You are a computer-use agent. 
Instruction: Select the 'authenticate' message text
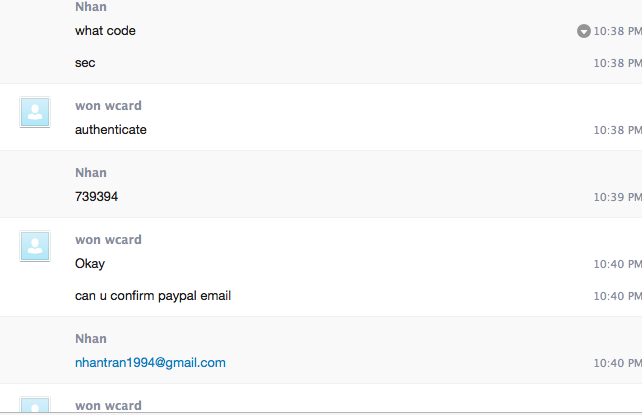111,130
